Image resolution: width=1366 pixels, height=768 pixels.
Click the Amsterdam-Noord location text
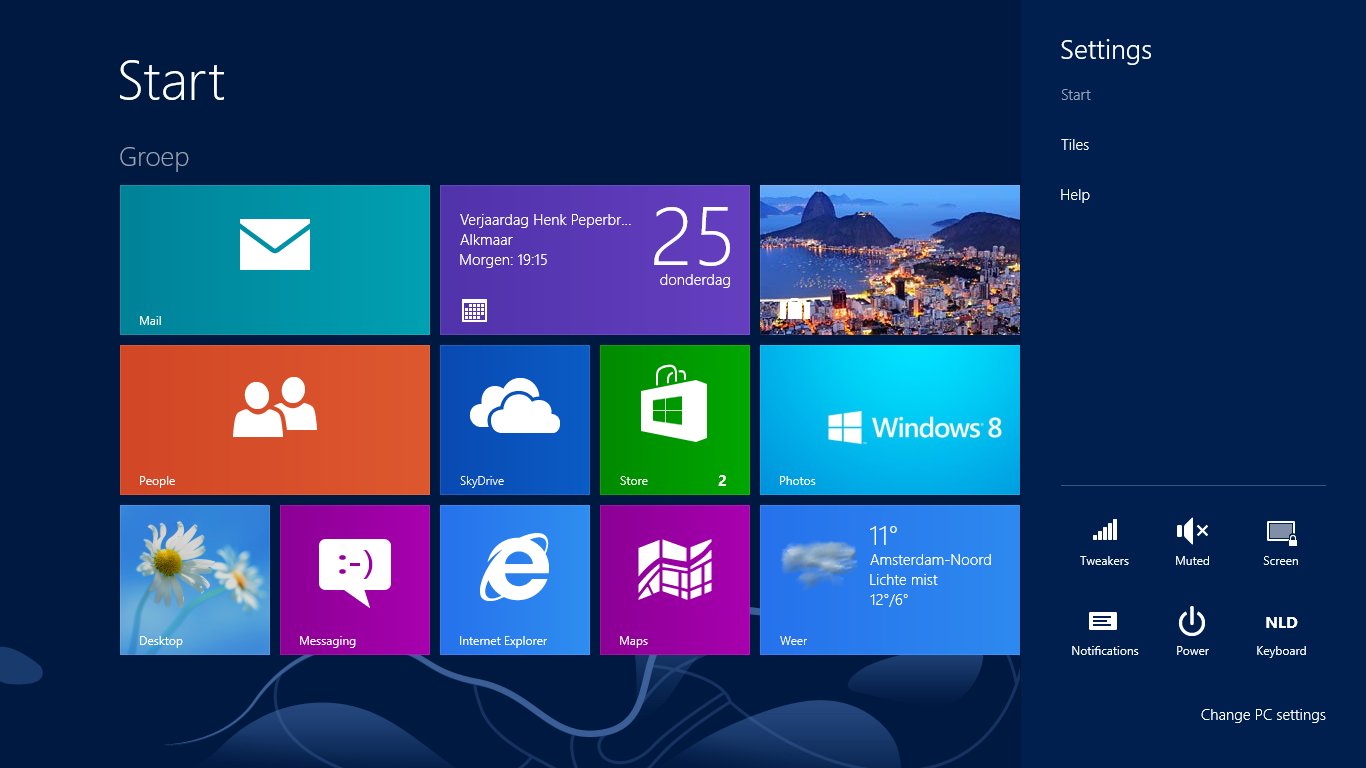[931, 560]
